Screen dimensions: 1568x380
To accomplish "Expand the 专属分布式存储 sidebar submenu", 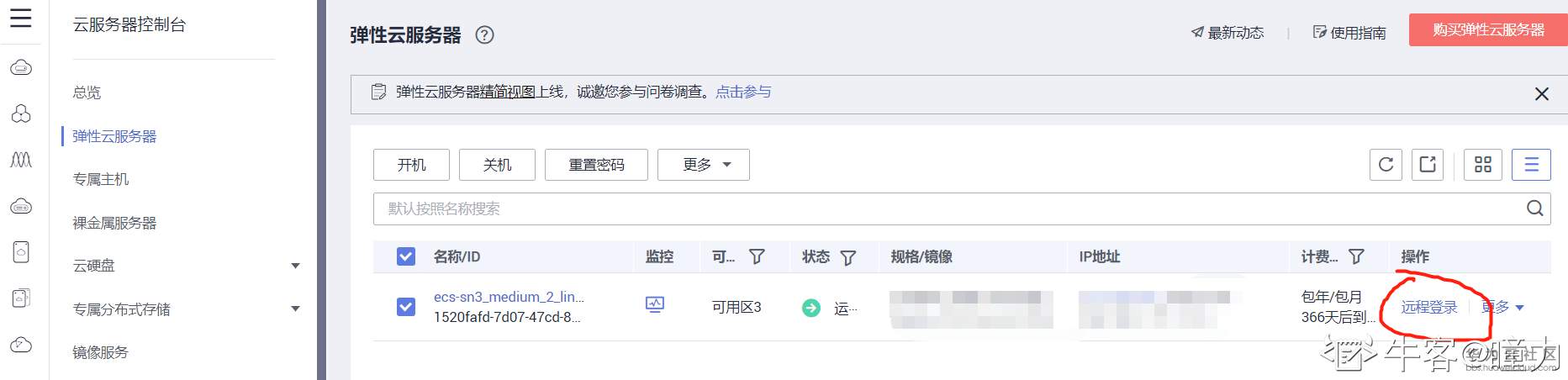I will pyautogui.click(x=295, y=309).
